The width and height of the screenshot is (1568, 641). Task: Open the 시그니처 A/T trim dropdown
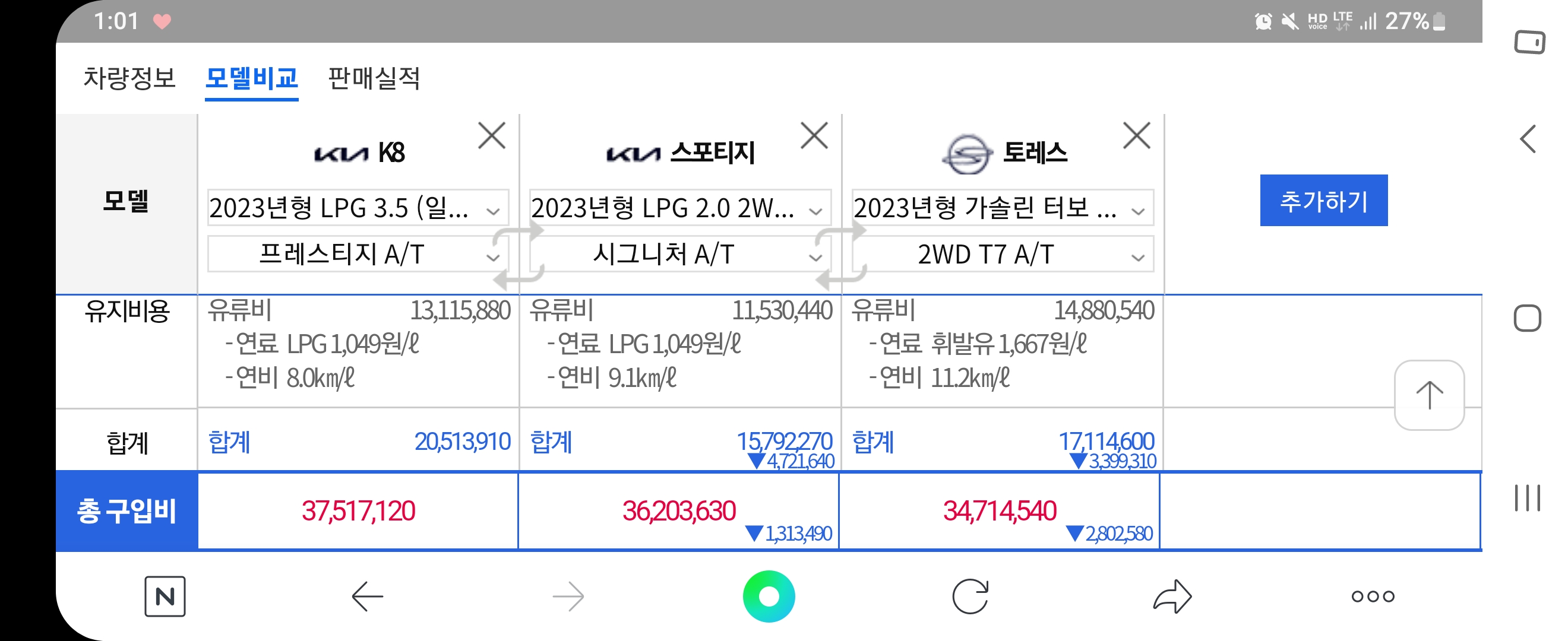(x=680, y=254)
